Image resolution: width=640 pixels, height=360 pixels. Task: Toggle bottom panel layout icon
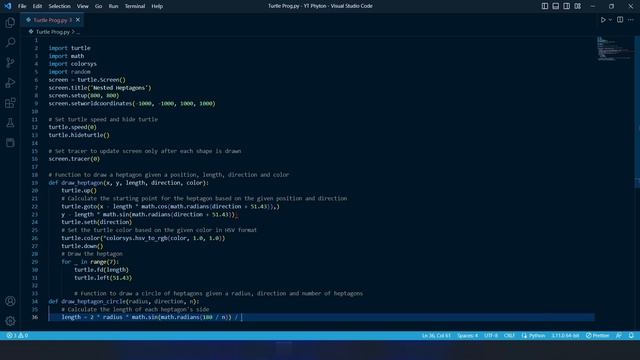(556, 6)
